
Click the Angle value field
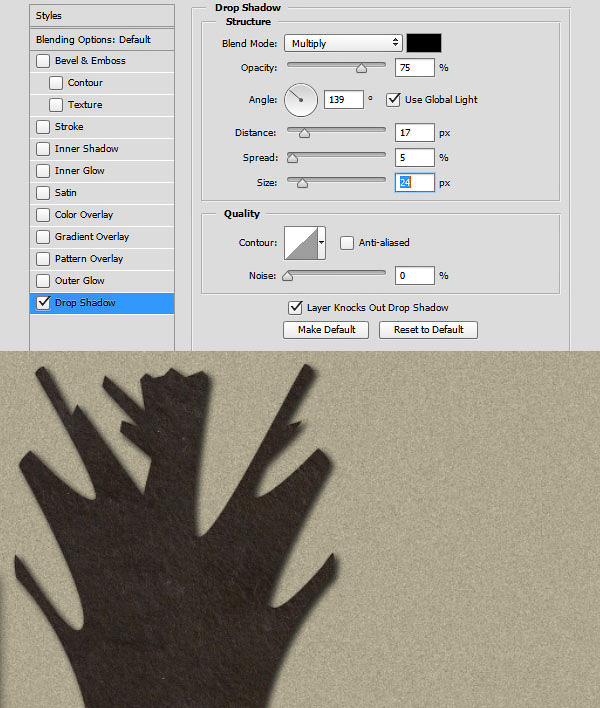click(x=344, y=100)
